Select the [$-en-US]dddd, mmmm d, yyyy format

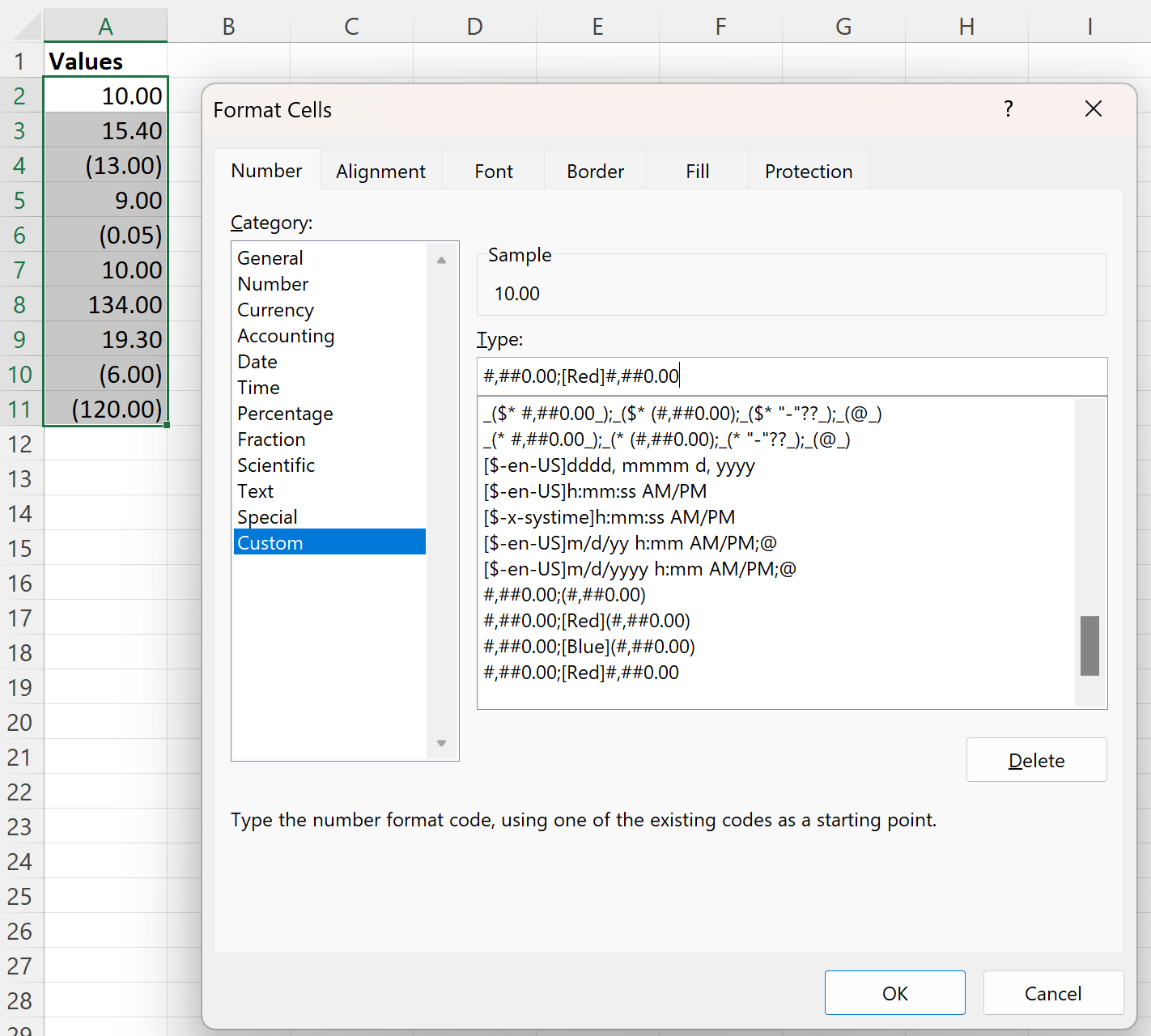pyautogui.click(x=619, y=465)
